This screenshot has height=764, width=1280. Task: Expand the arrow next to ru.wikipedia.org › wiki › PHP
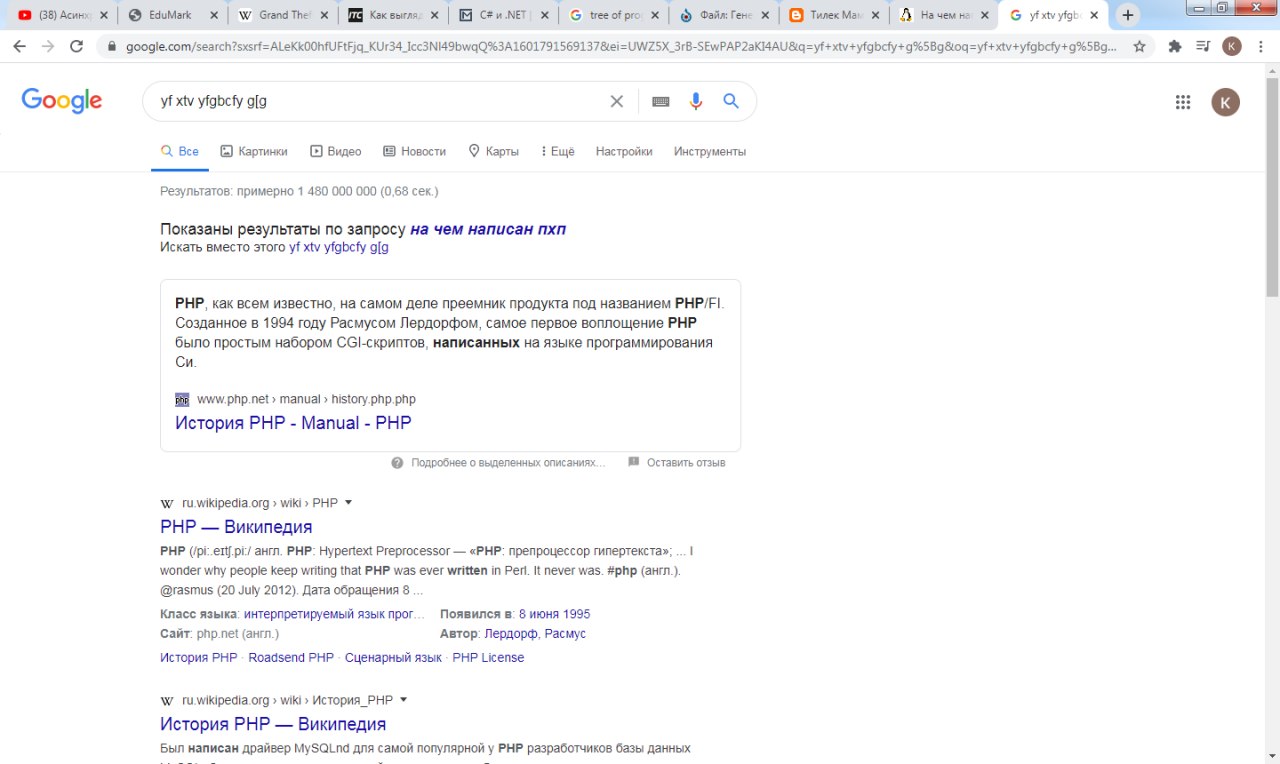(x=349, y=503)
